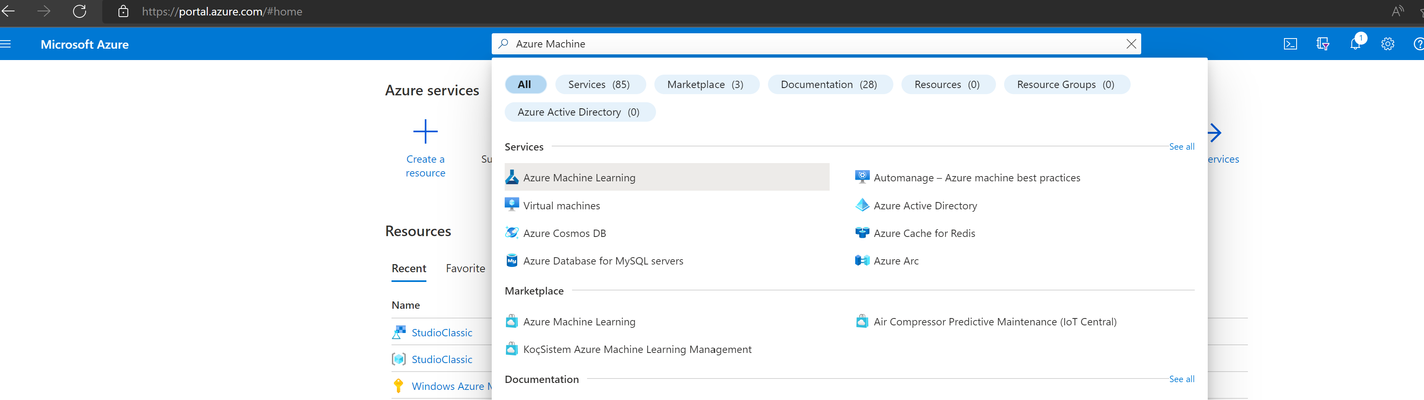Viewport: 1424px width, 400px height.
Task: Click the KoçSistem marketplace icon
Action: click(x=512, y=349)
